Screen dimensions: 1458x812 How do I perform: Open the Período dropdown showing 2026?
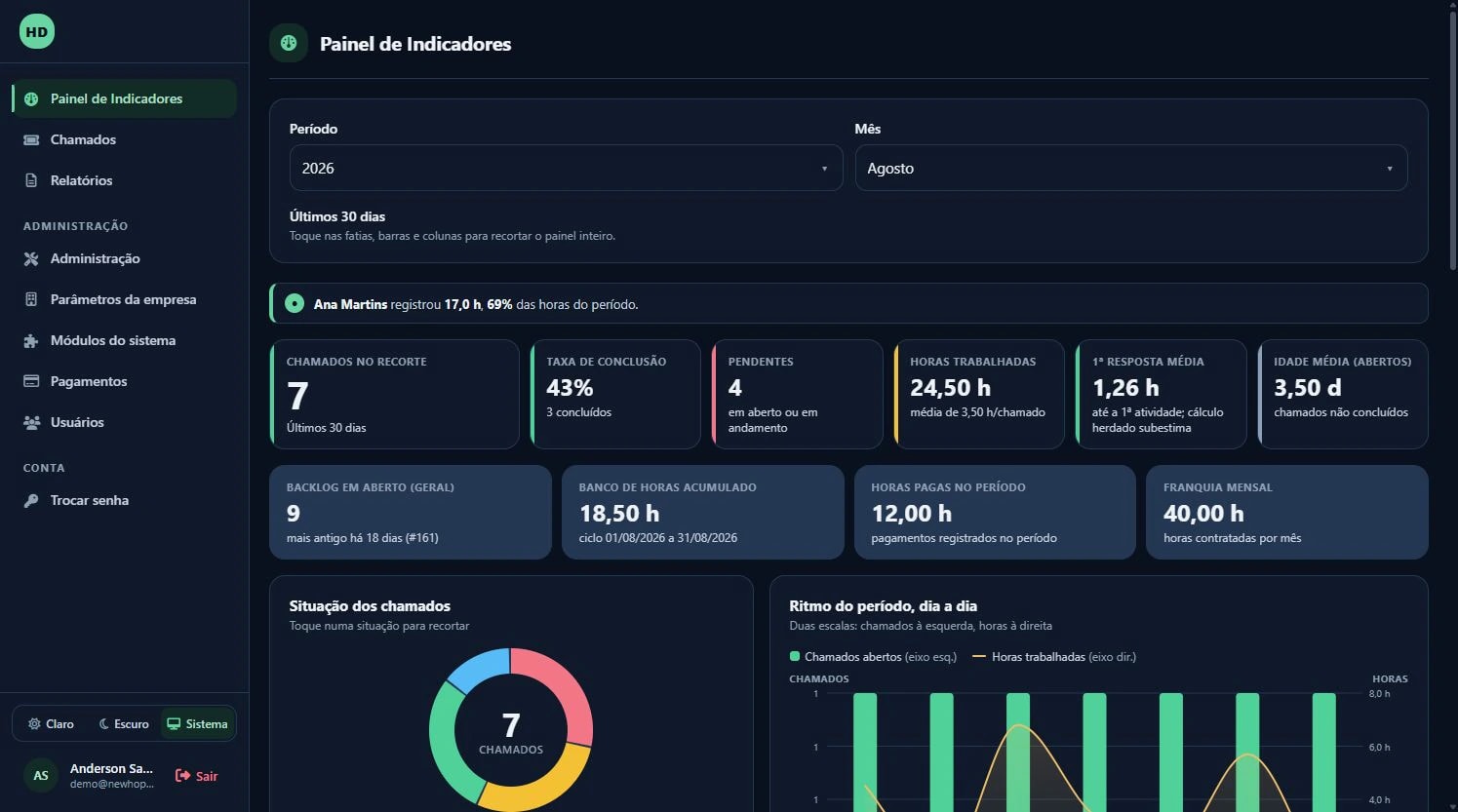point(566,168)
